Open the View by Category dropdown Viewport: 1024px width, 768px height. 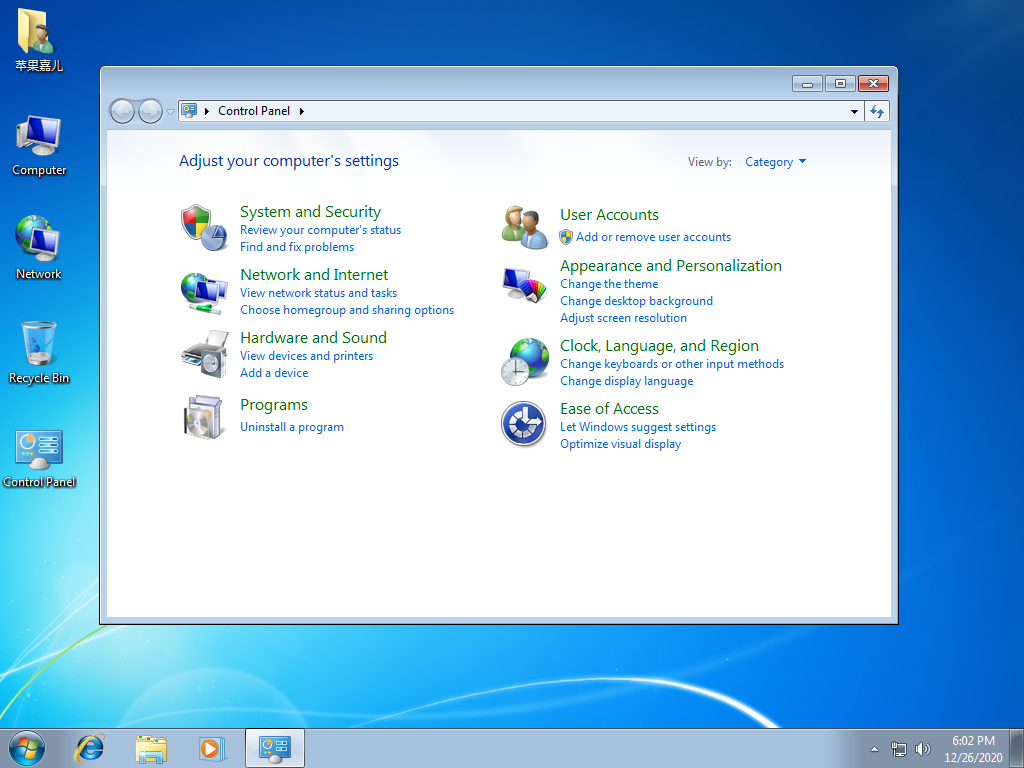click(x=775, y=161)
